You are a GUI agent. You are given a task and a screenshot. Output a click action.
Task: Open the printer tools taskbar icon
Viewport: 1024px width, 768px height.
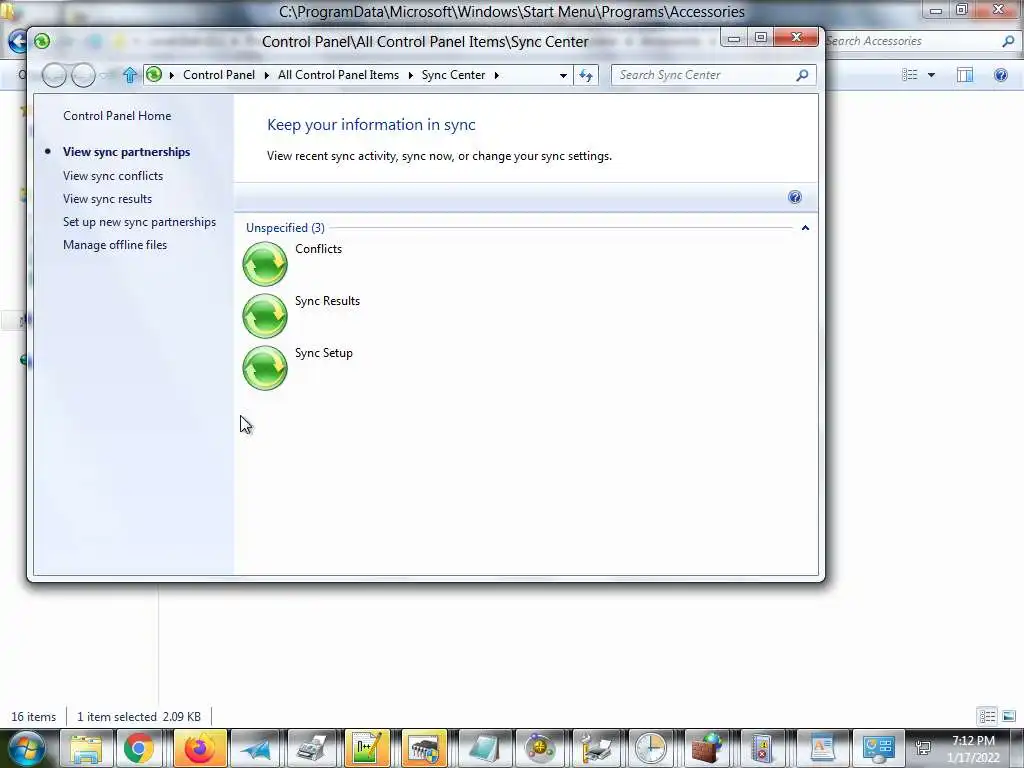(x=596, y=748)
